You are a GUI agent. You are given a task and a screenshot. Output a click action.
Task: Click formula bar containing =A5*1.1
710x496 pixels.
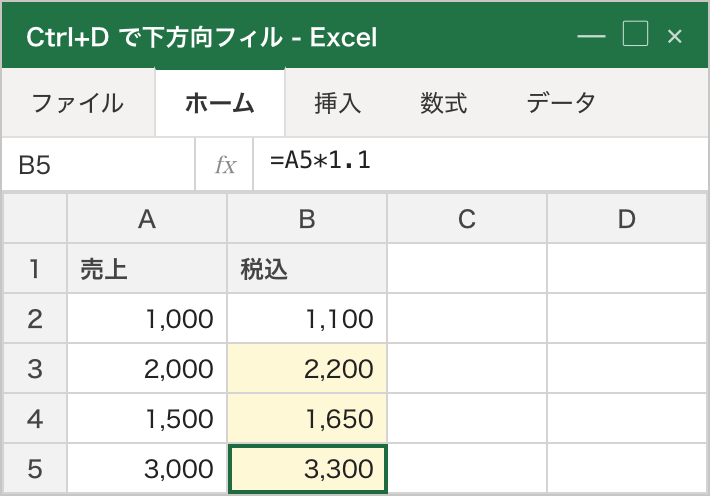click(481, 164)
